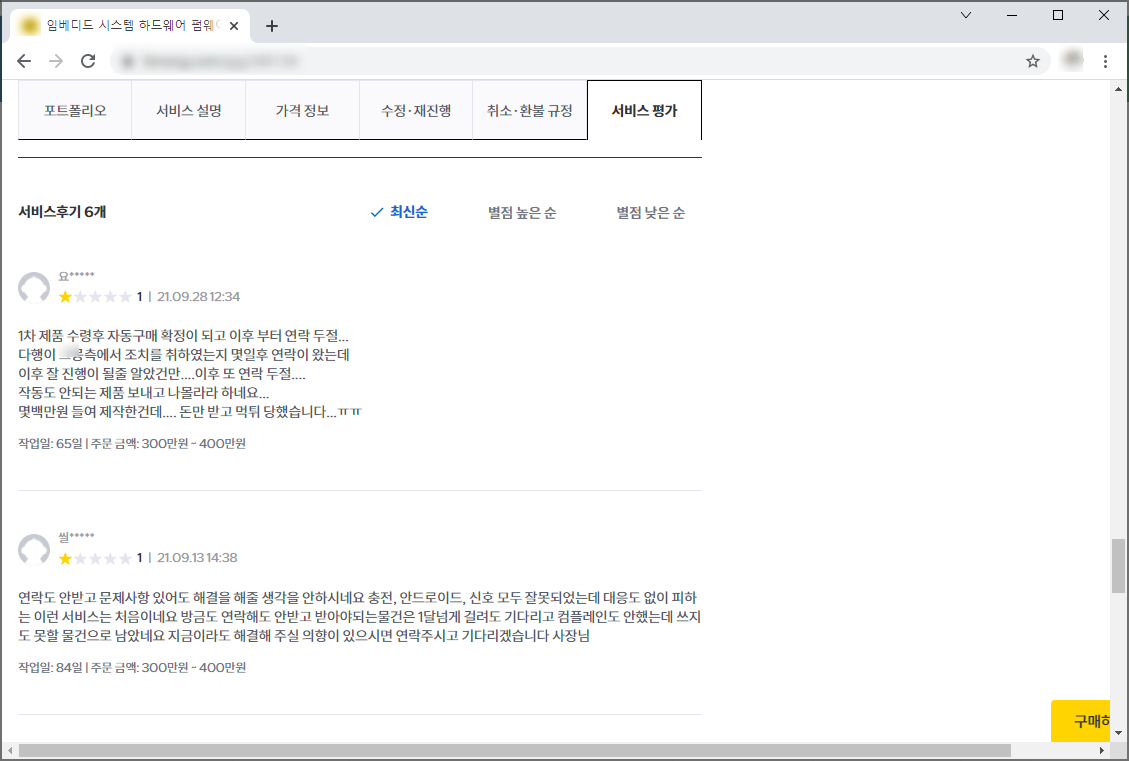
Task: Click the browser back arrow
Action: 24,61
